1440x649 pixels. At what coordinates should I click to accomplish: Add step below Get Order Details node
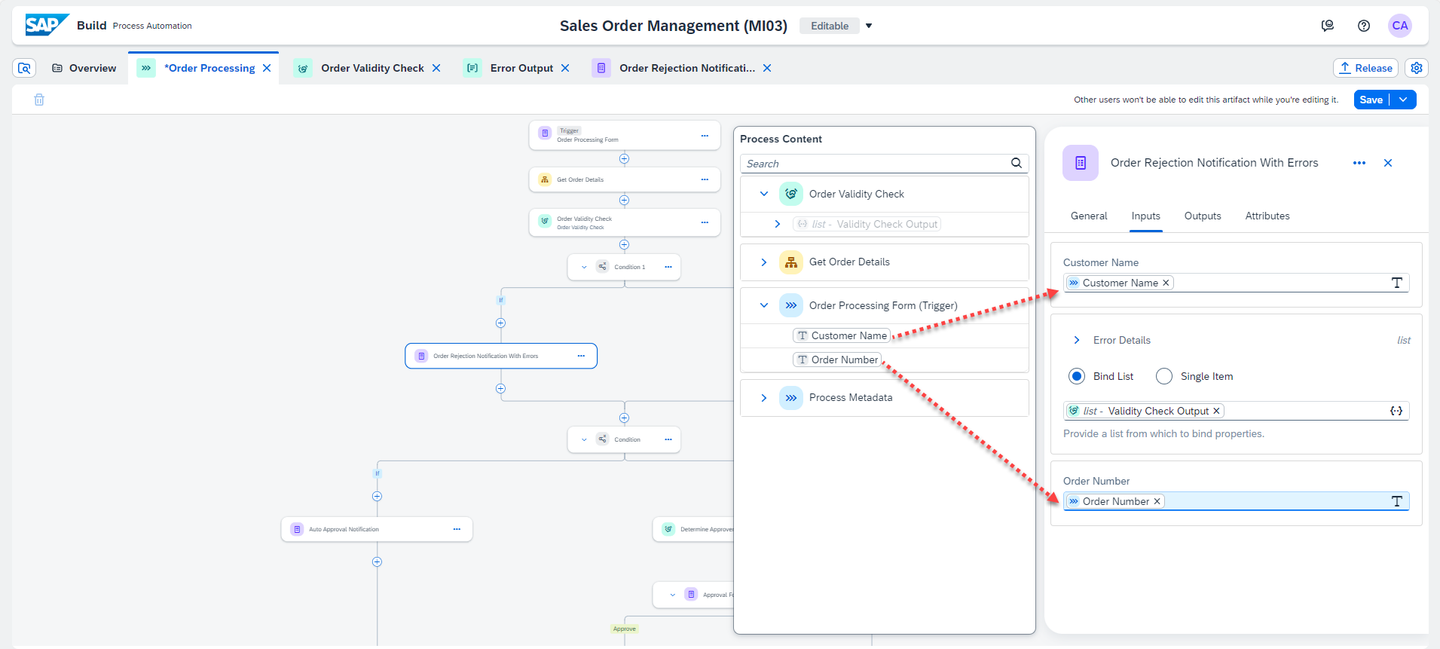624,200
